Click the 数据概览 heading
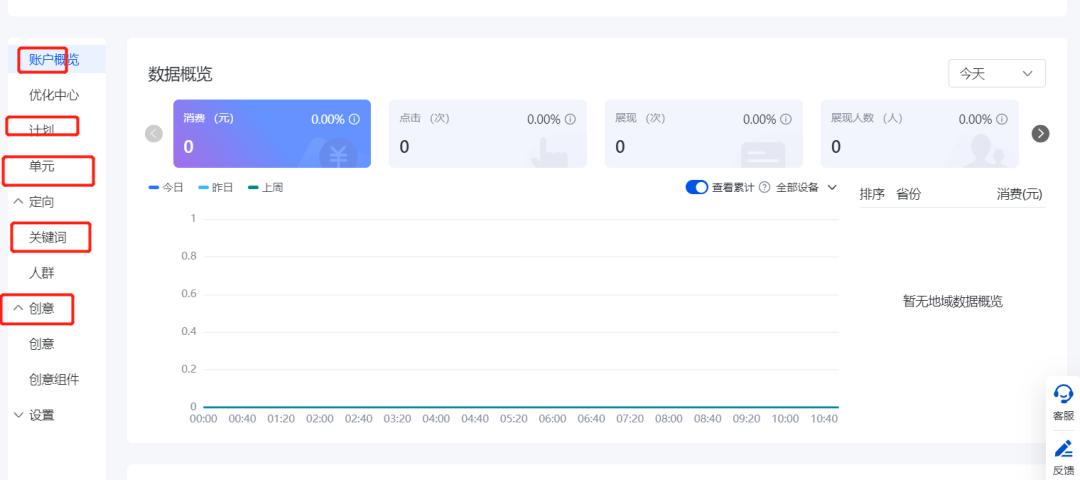This screenshot has width=1080, height=480. coord(180,74)
